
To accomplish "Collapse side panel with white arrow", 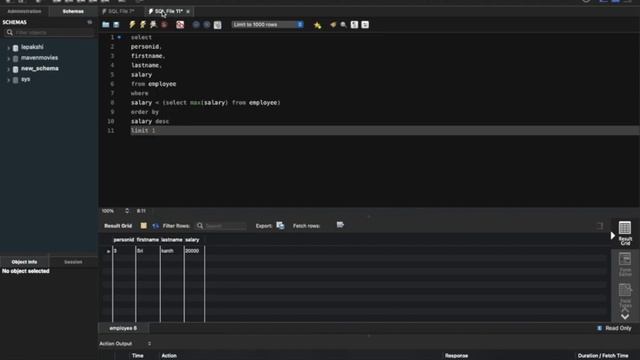I will pyautogui.click(x=613, y=236).
